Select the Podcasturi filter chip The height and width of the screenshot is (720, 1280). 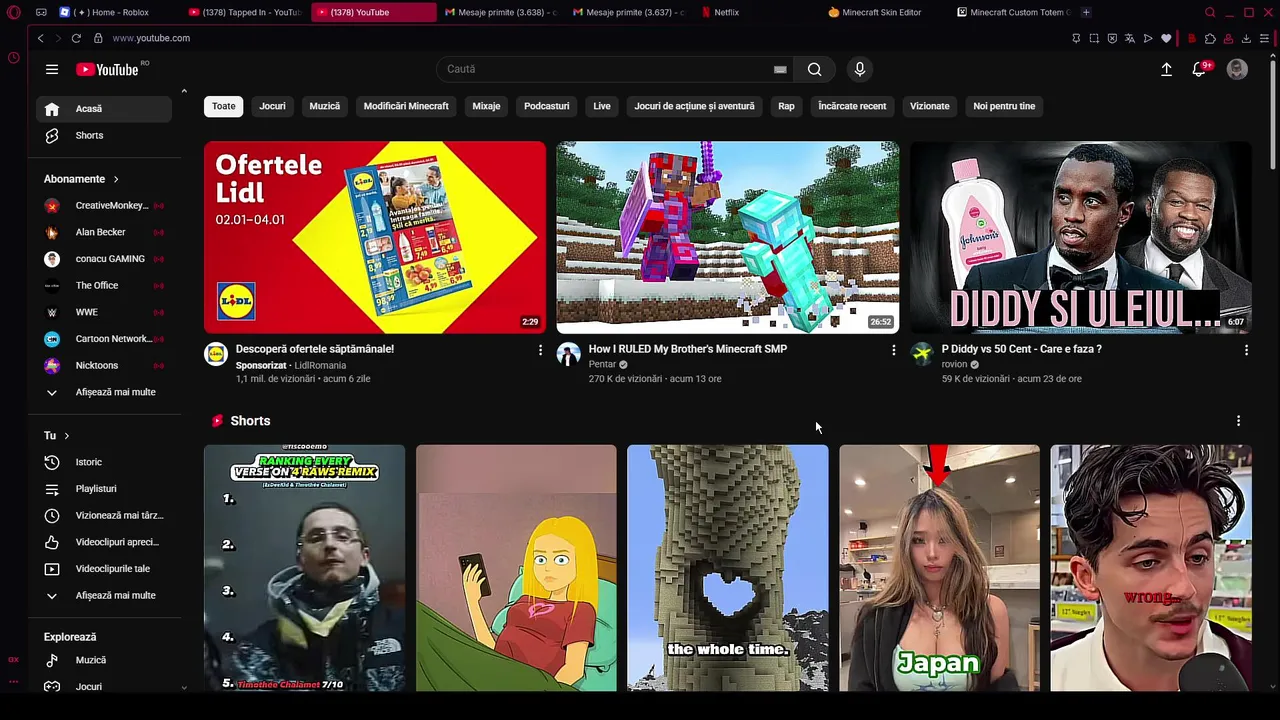[x=546, y=106]
